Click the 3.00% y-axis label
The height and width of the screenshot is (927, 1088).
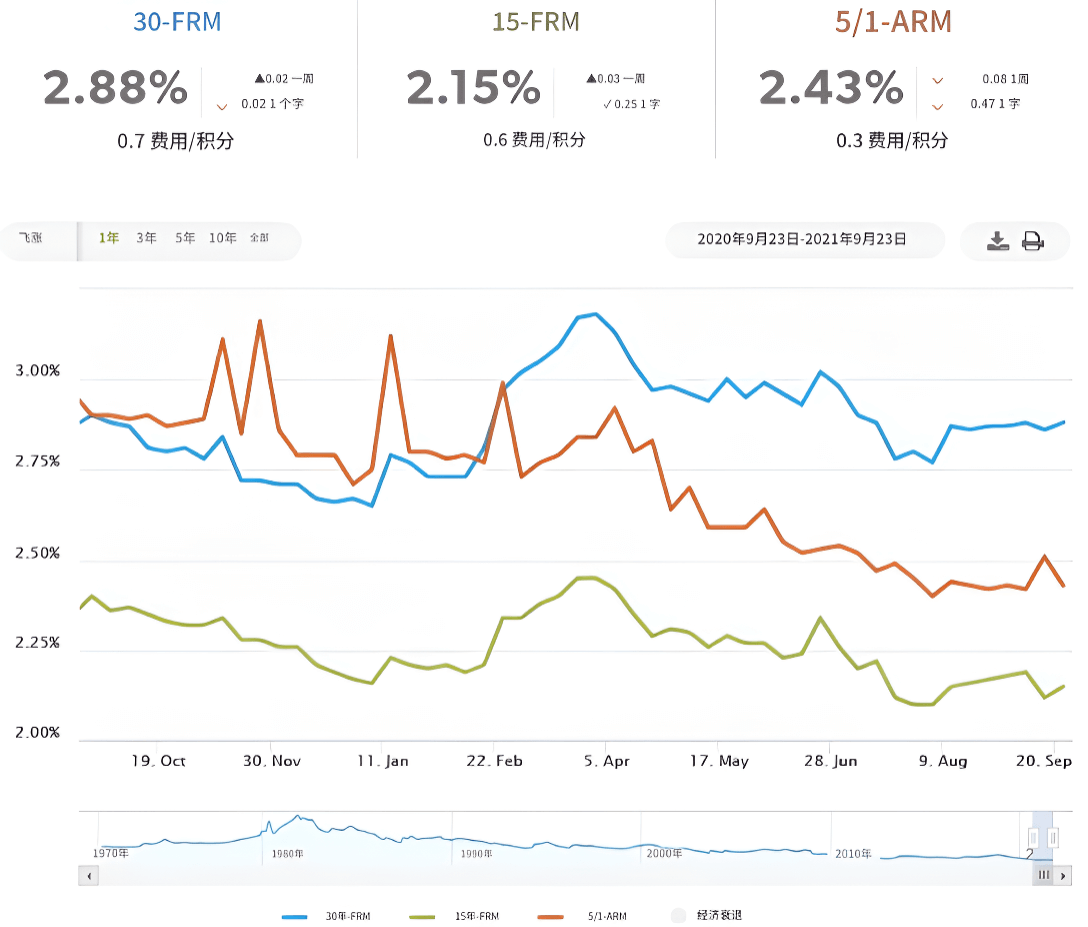pos(37,371)
